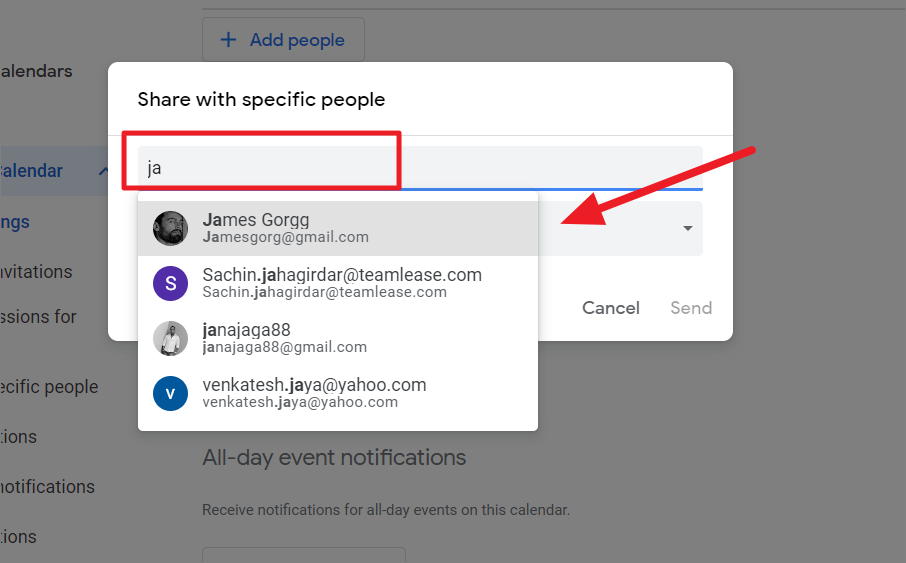Click 'Jamesgorg@gmail.com' email text
The width and height of the screenshot is (906, 563).
(x=285, y=237)
